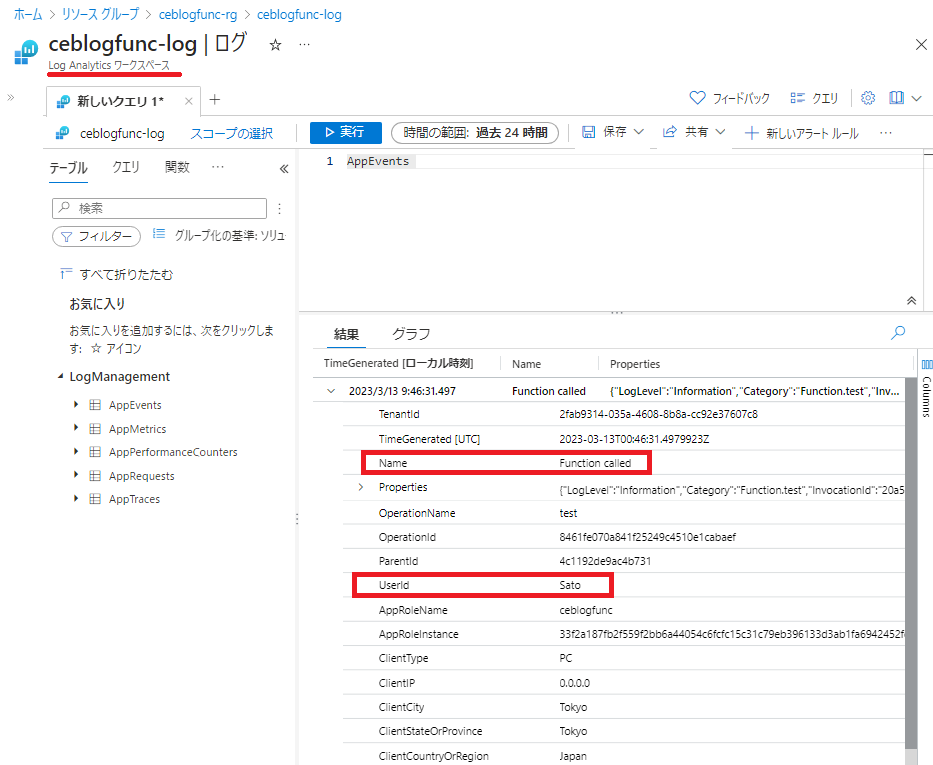Change 時間の範囲: 過去 24 時間 picker
933x765 pixels.
point(475,133)
